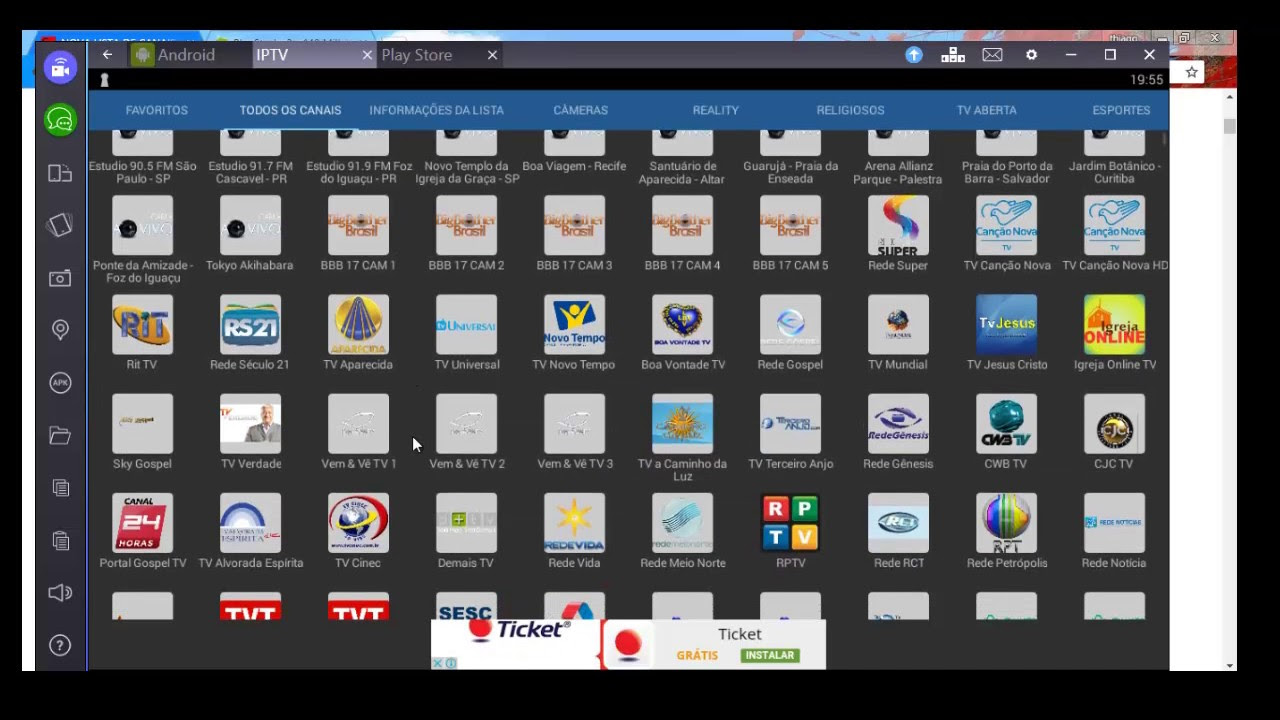Toggle the volume speaker sidebar icon
Viewport: 1280px width, 720px height.
click(60, 593)
